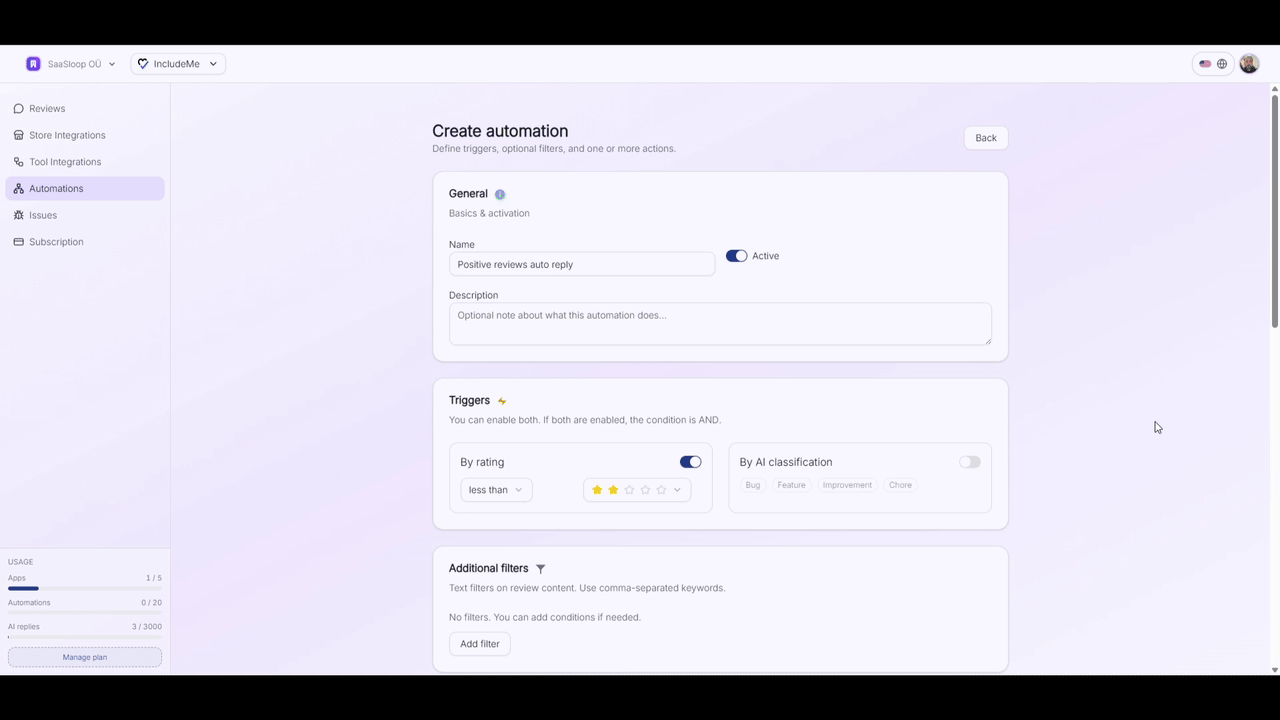Select the Reviews speech bubble icon

[19, 108]
